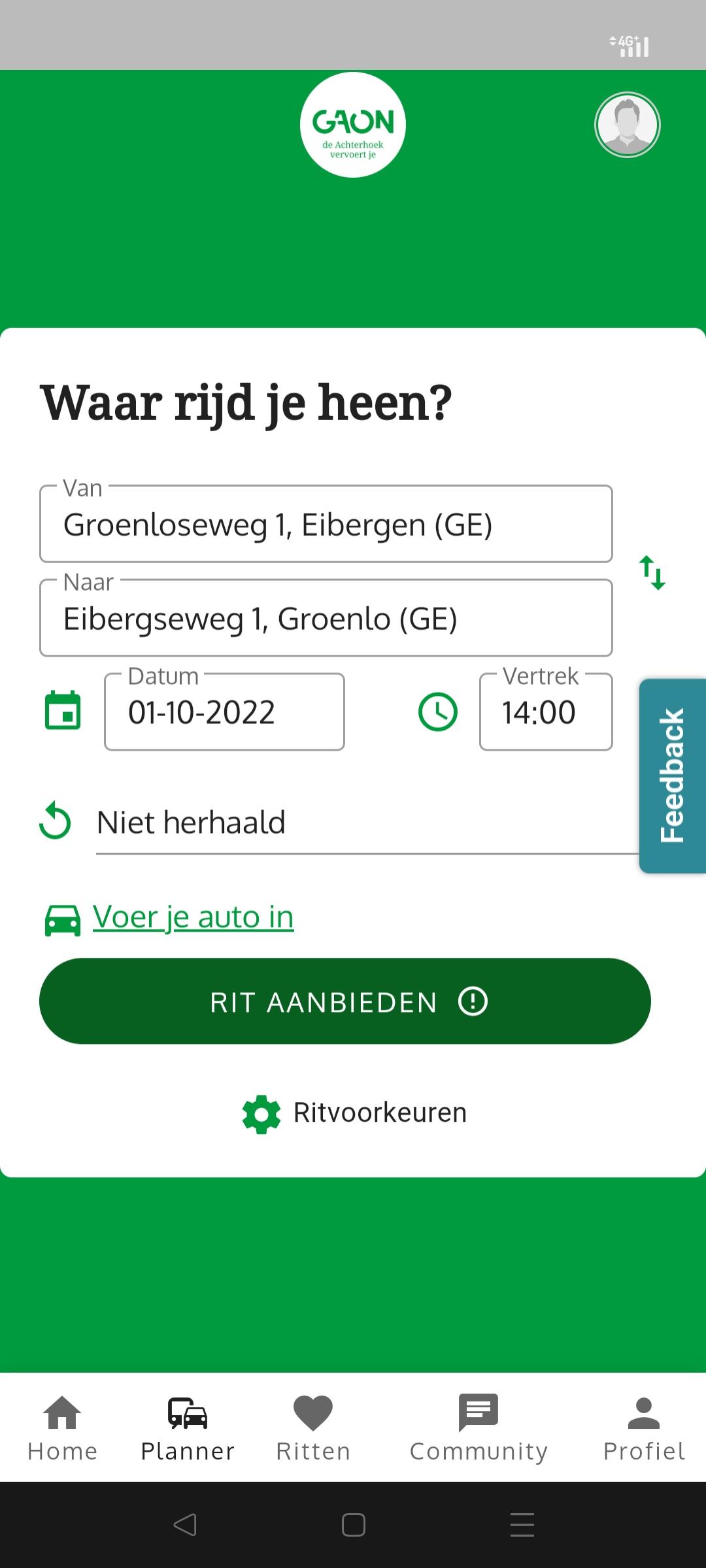Open the Profiel tab
This screenshot has width=706, height=1568.
coord(643,1428)
